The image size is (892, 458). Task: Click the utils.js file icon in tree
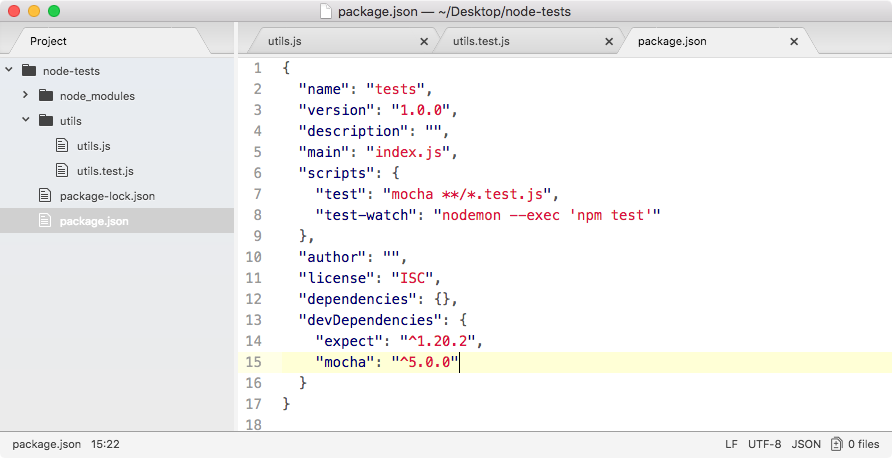[x=62, y=146]
